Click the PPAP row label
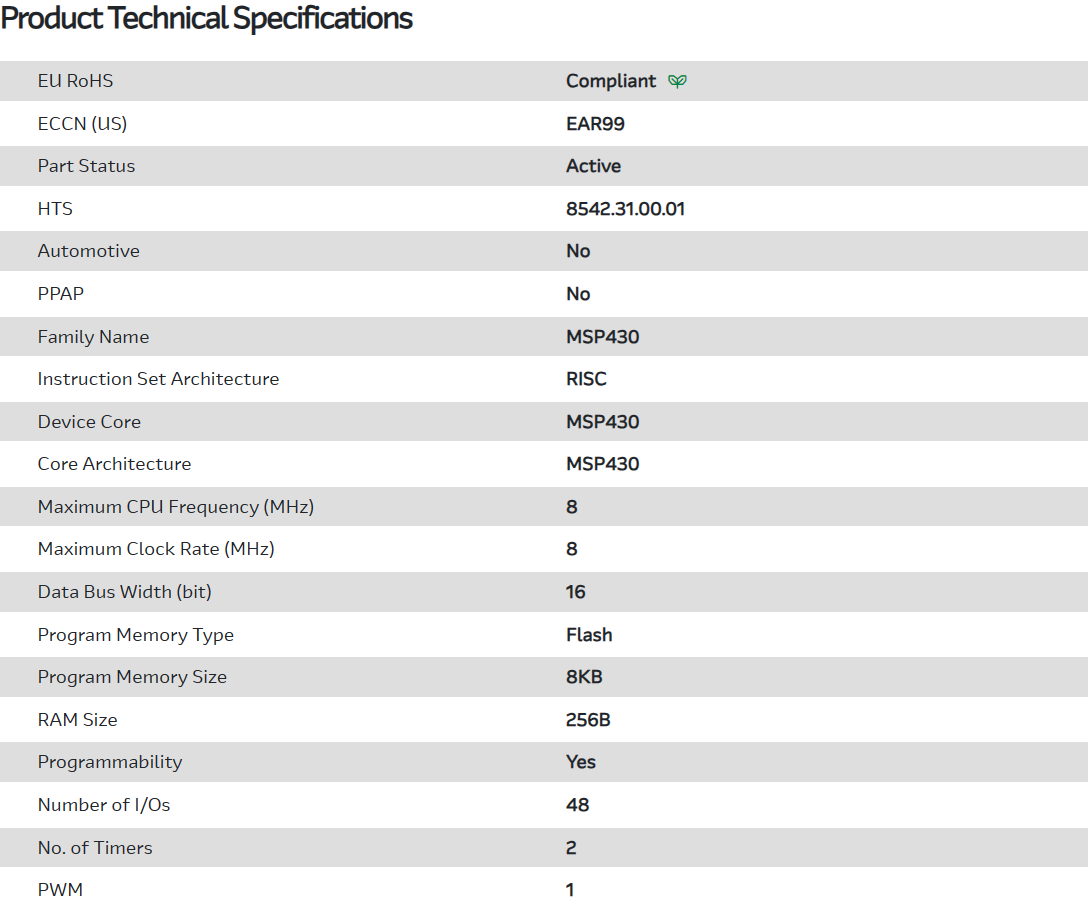The width and height of the screenshot is (1088, 908). tap(62, 294)
